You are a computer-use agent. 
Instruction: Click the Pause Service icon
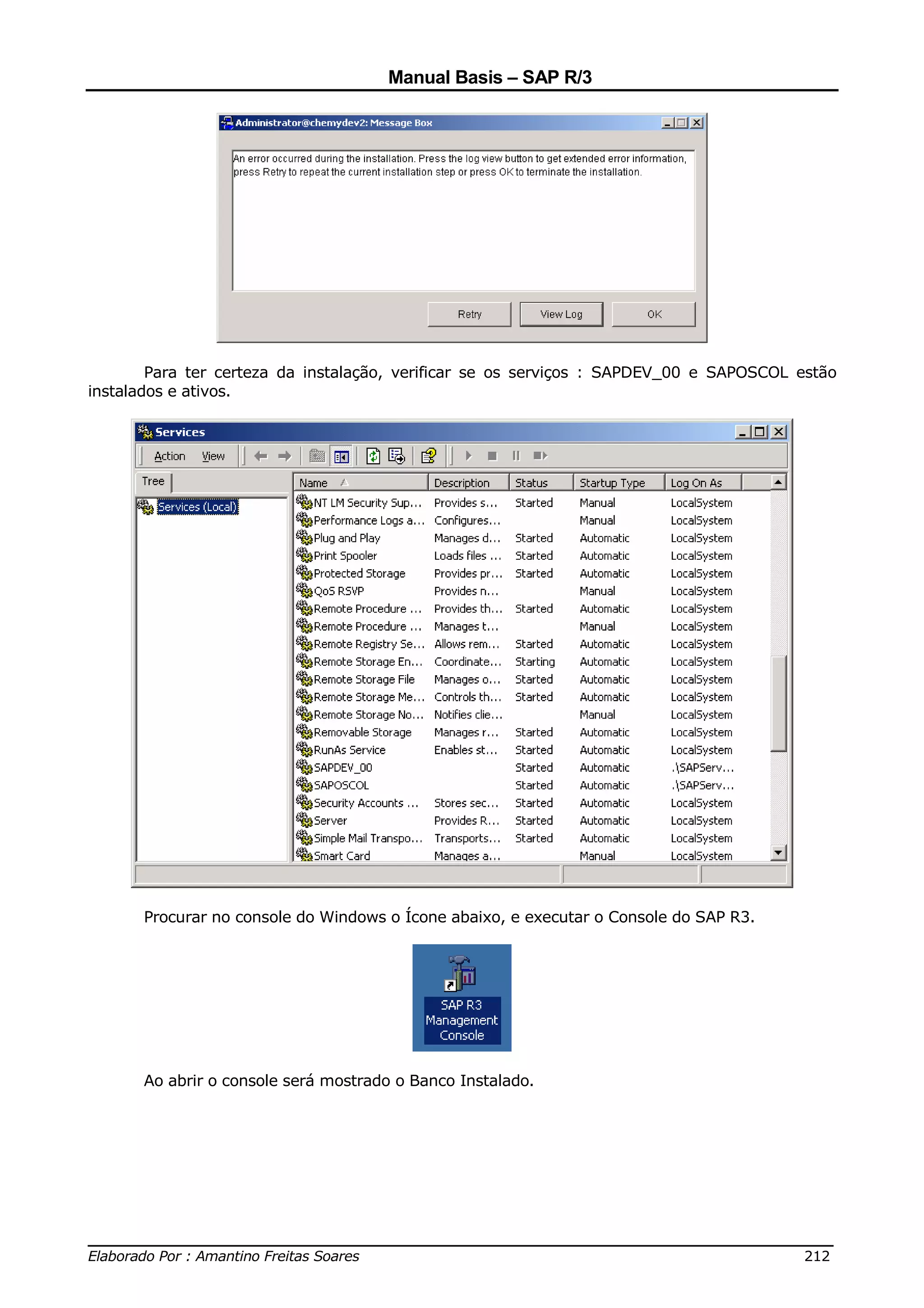pos(516,456)
